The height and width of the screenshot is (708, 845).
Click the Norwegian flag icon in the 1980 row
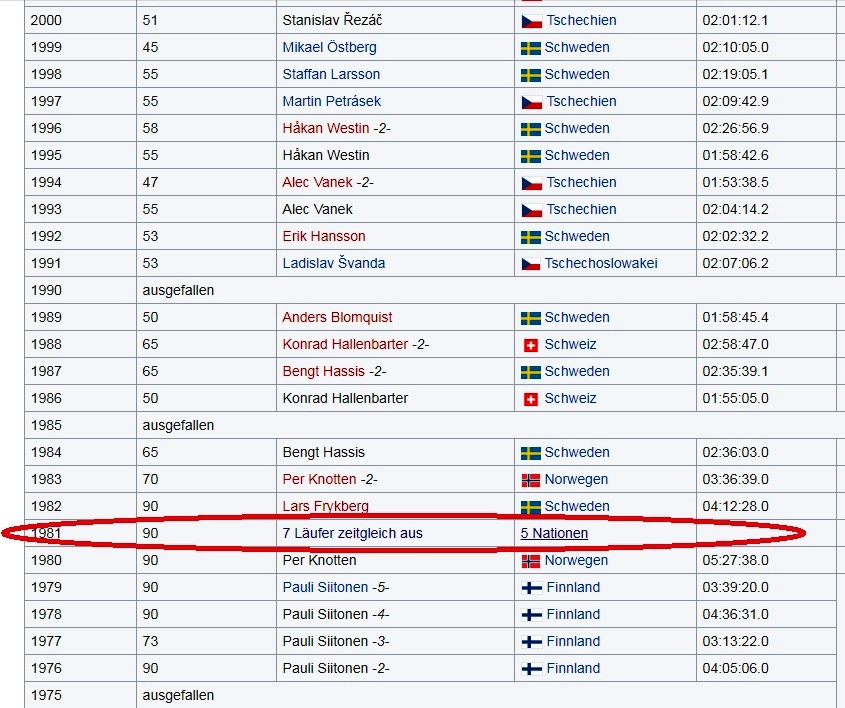(x=531, y=561)
